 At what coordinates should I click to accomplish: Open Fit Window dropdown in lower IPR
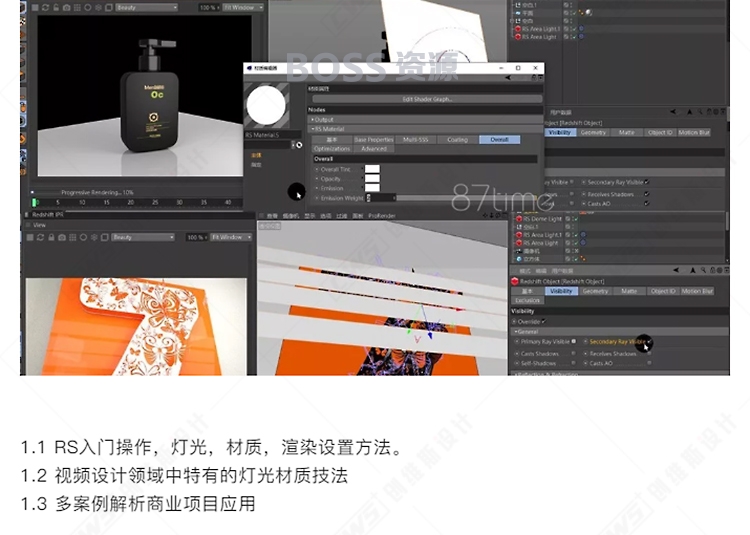point(231,237)
